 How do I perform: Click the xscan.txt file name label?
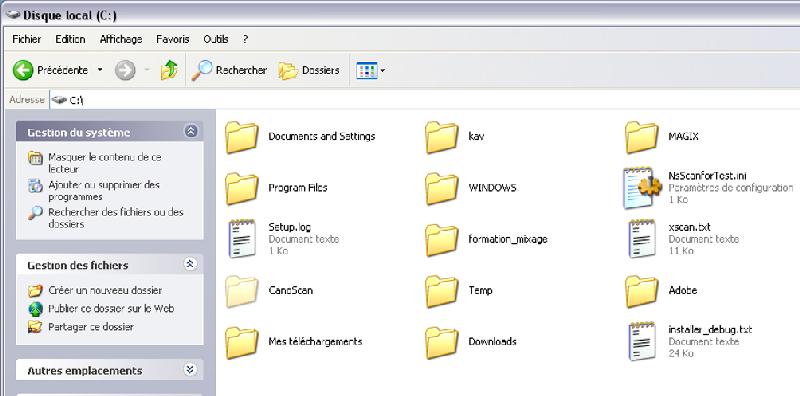(x=689, y=227)
